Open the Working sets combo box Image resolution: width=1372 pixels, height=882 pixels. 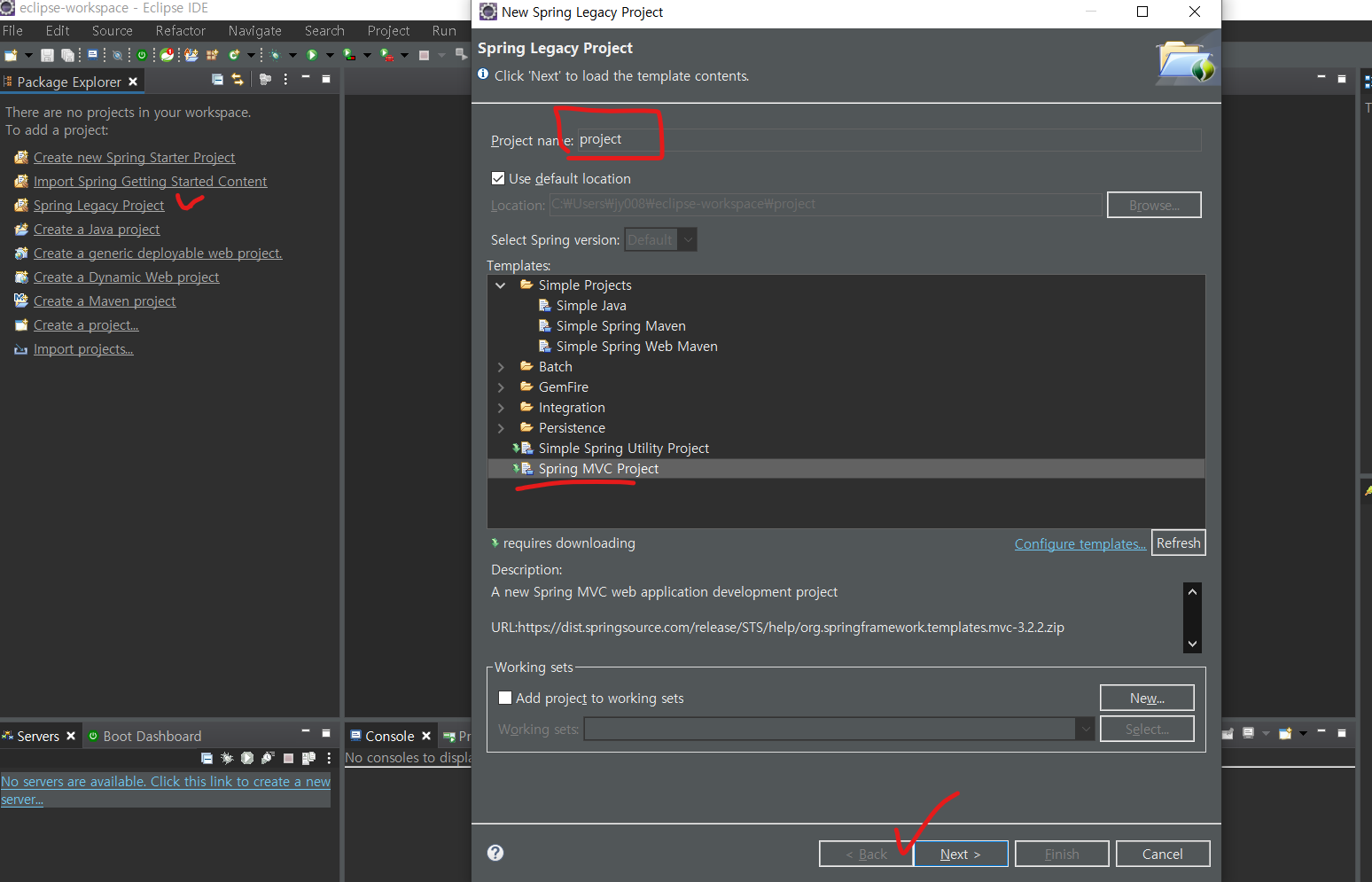coord(838,729)
